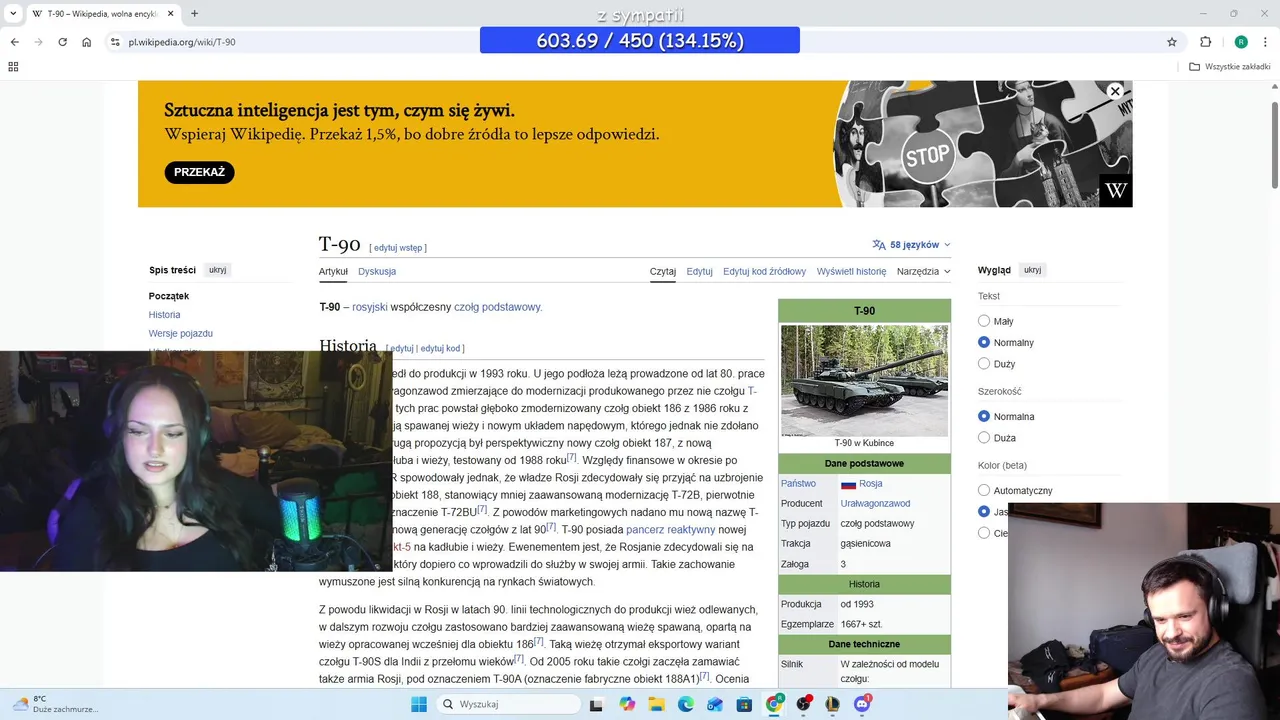The width and height of the screenshot is (1280, 720).
Task: Click the address bar URL
Action: click(x=182, y=42)
